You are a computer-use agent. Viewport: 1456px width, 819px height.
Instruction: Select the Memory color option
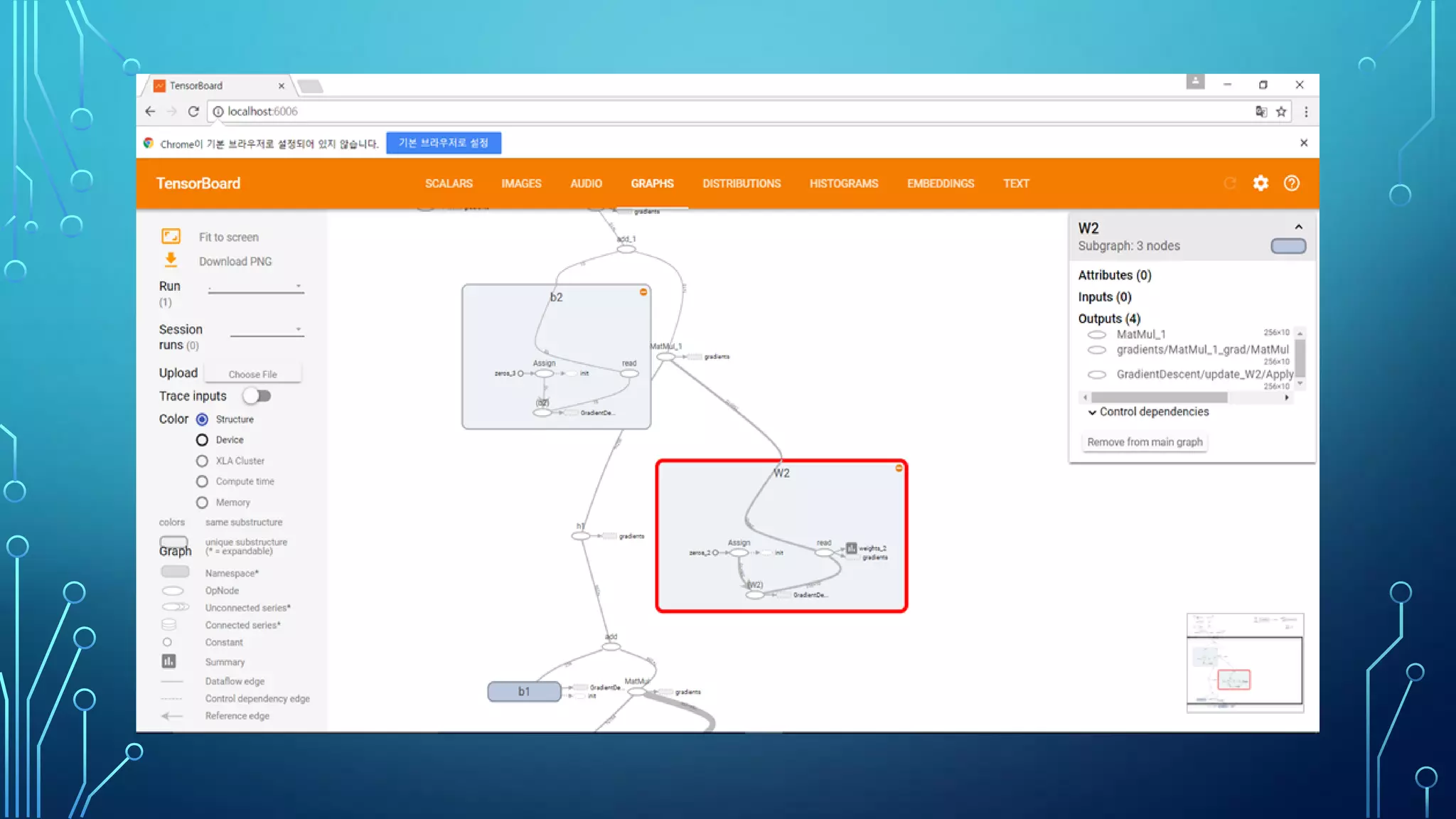pyautogui.click(x=202, y=503)
